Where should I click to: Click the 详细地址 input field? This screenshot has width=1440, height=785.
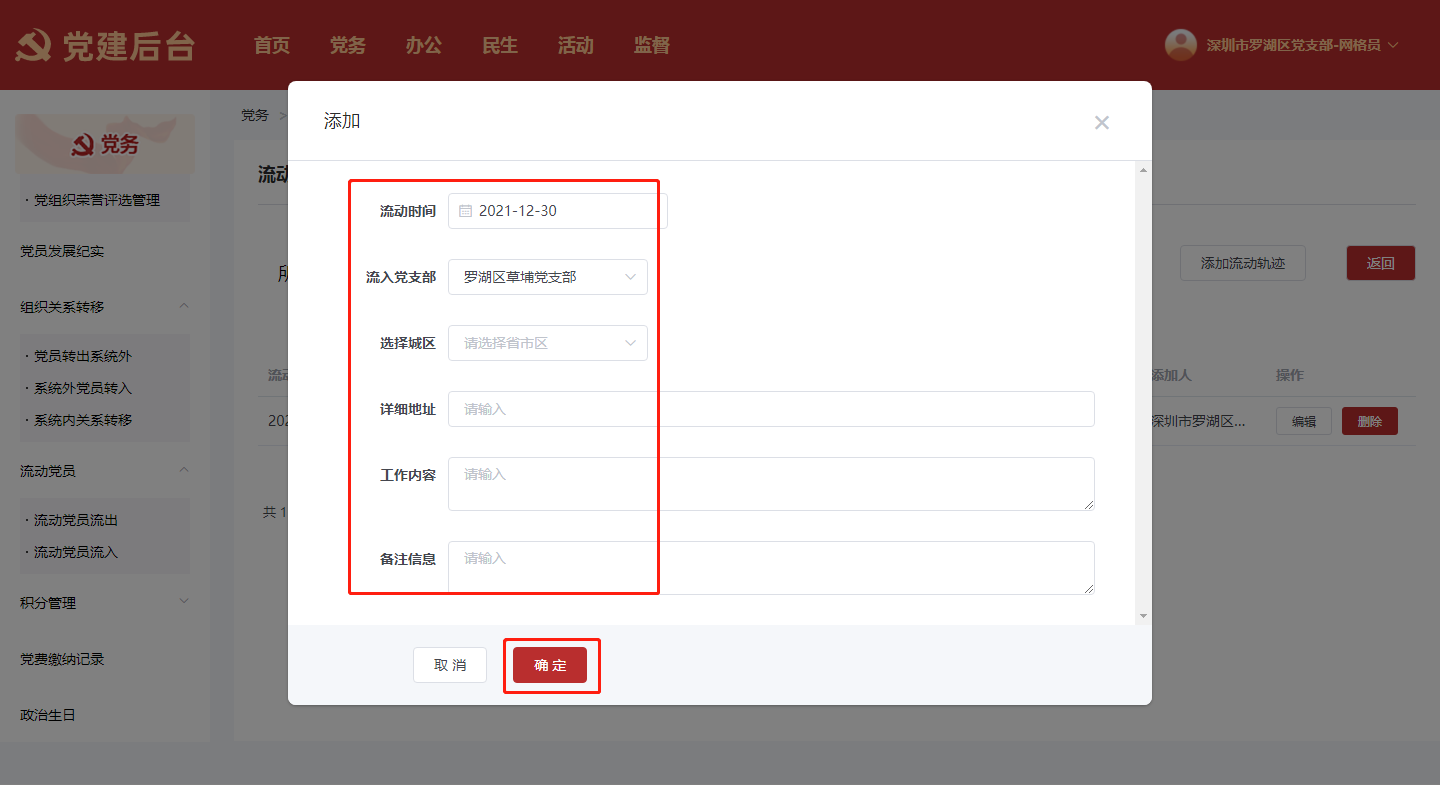[771, 409]
